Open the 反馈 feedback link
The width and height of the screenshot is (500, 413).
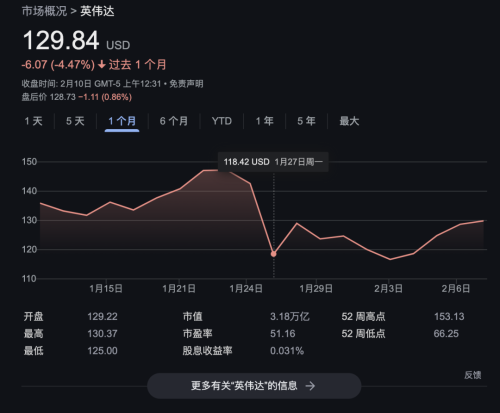473,375
